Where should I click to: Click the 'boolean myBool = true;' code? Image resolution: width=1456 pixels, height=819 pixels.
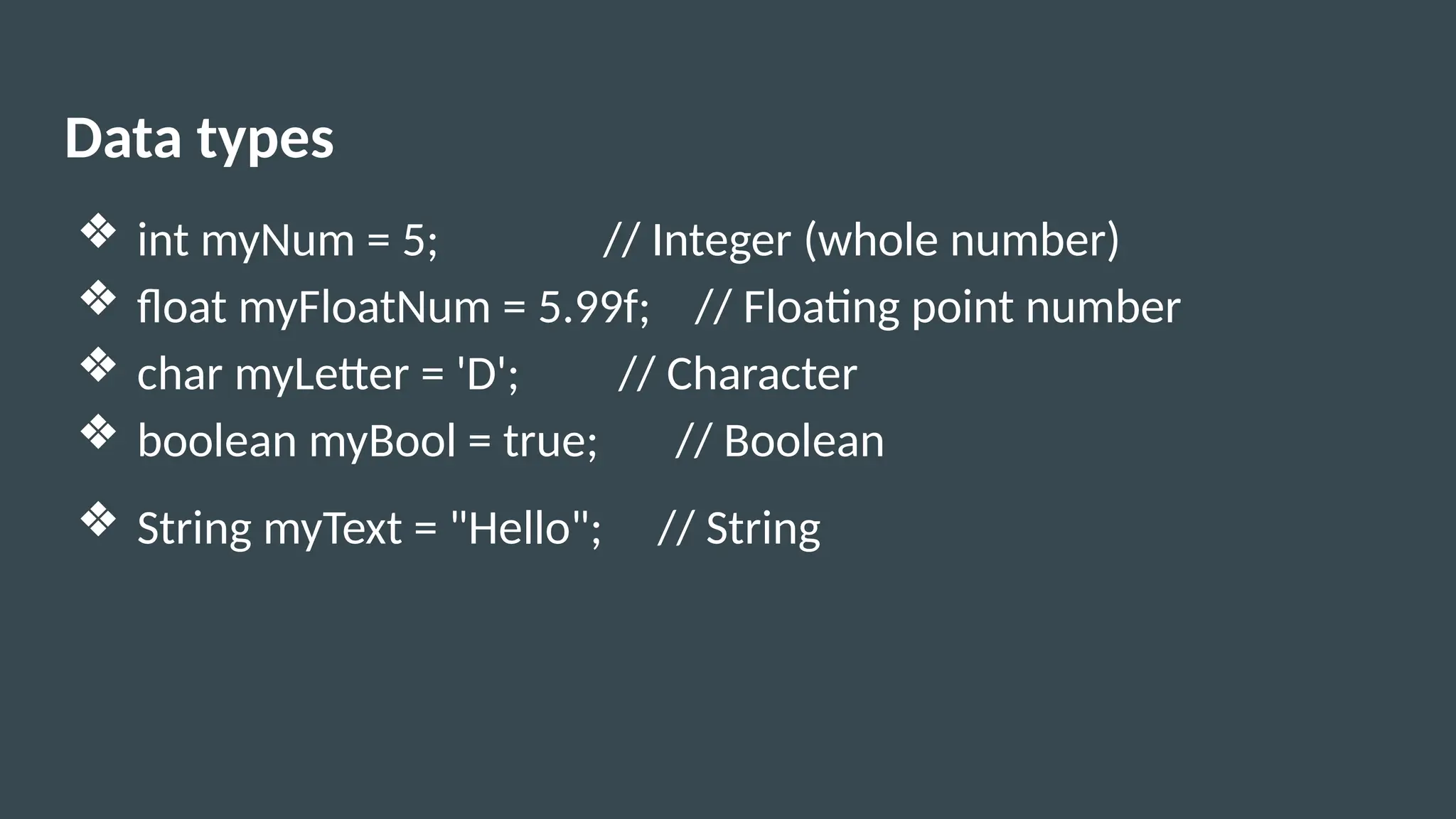click(x=367, y=441)
